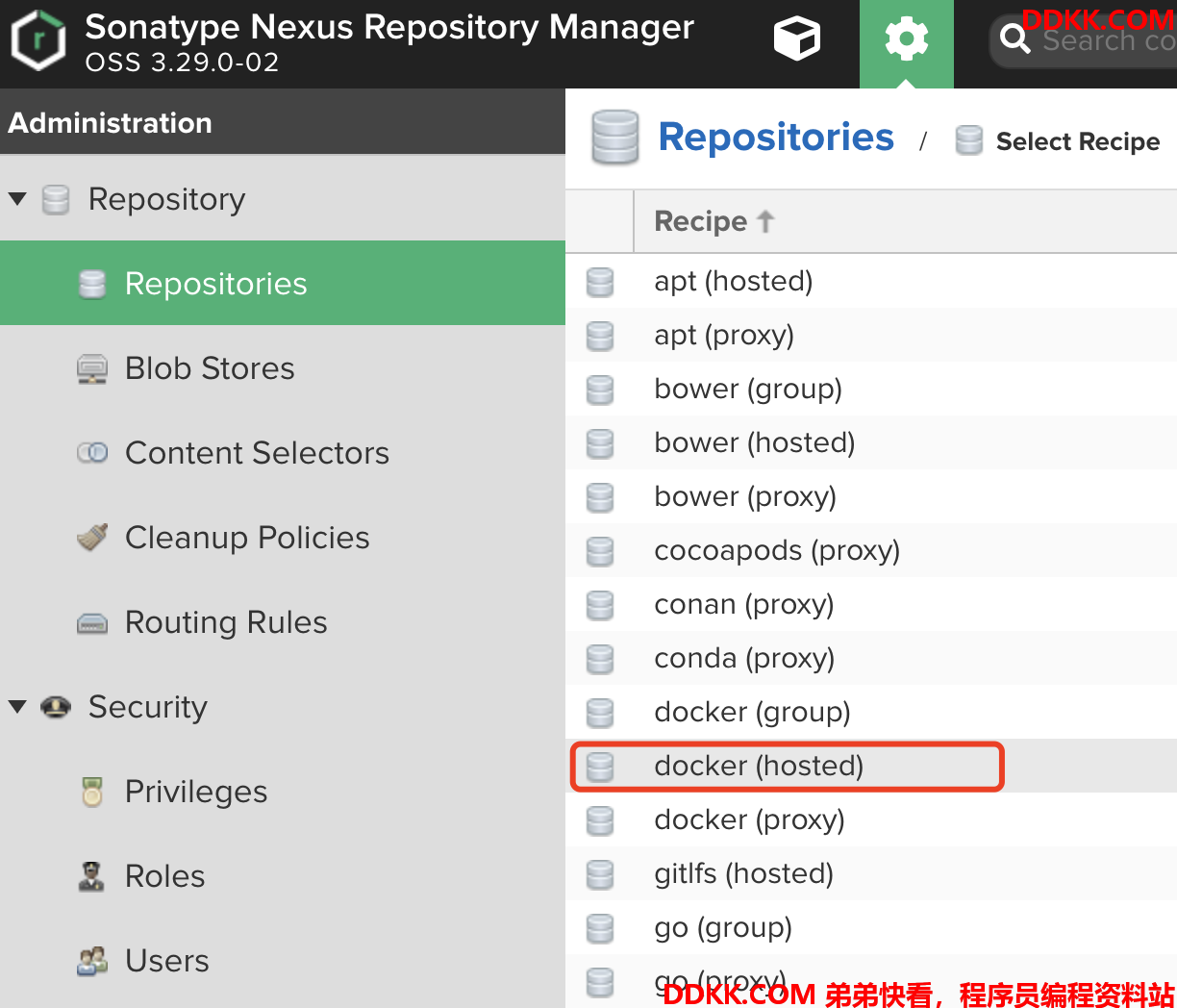Click the Repository database icon in sidebar
1177x1008 pixels.
pyautogui.click(x=57, y=200)
